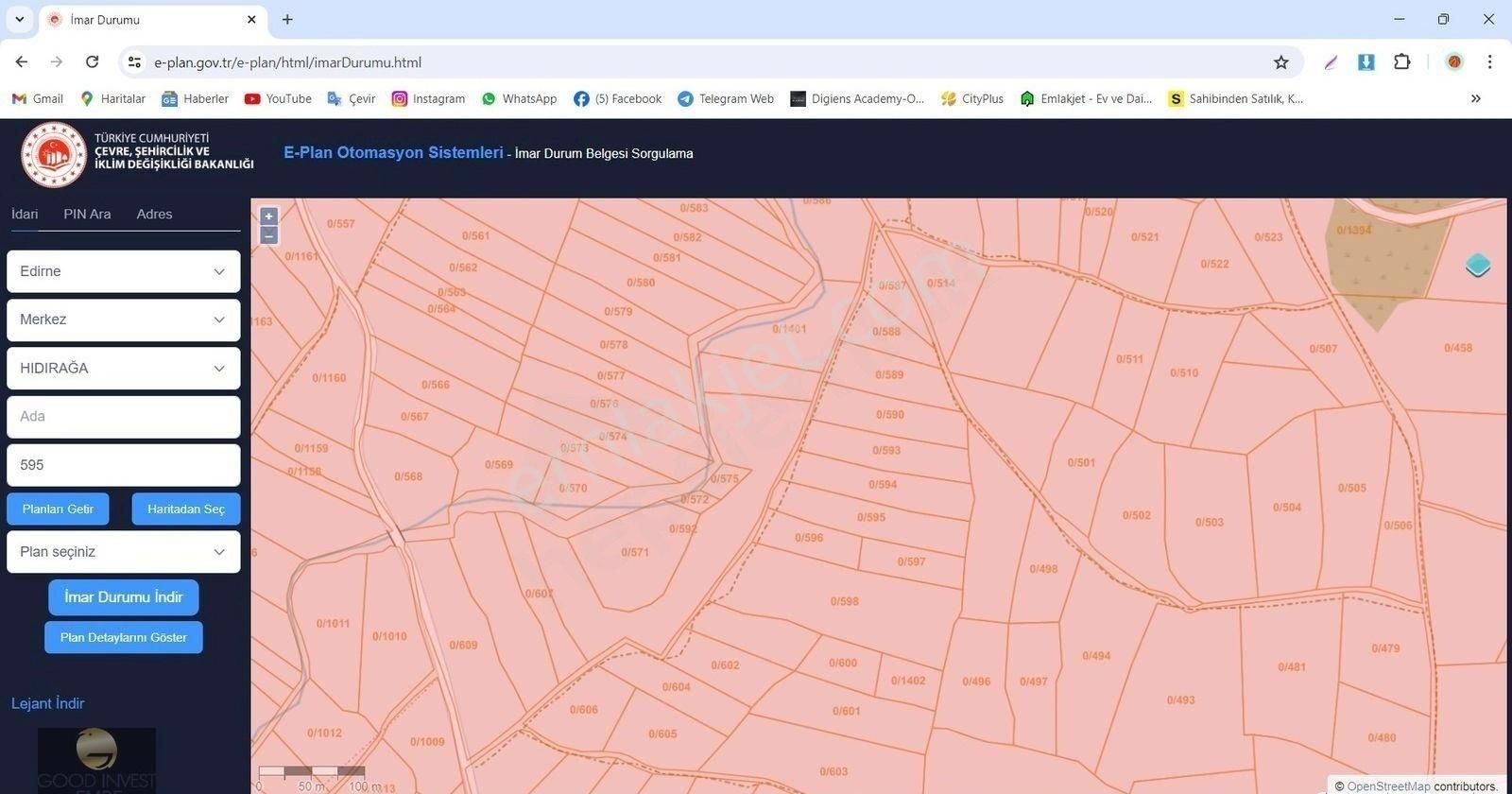Show more bookmarks chevron
Image resolution: width=1512 pixels, height=794 pixels.
1475,98
